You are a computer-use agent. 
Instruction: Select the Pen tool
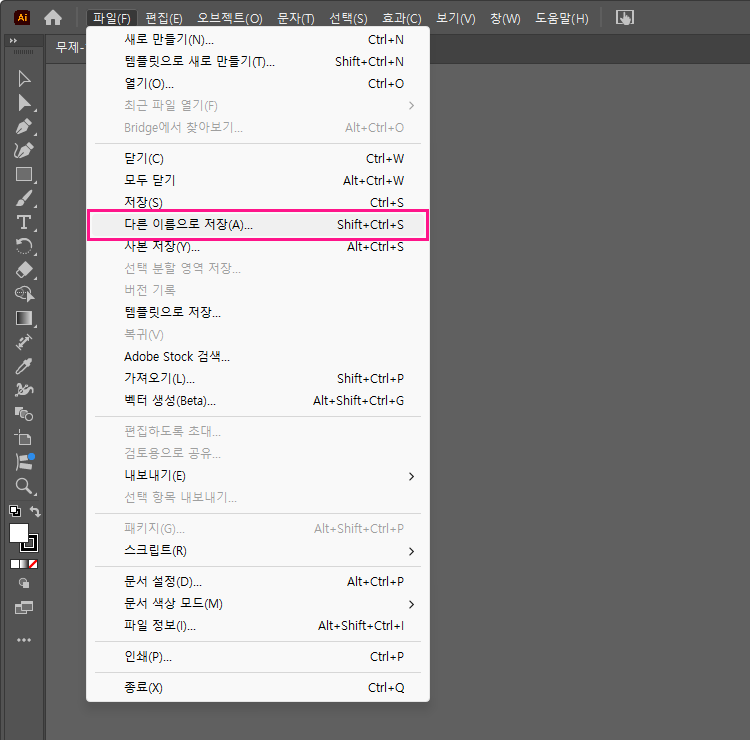pyautogui.click(x=24, y=127)
